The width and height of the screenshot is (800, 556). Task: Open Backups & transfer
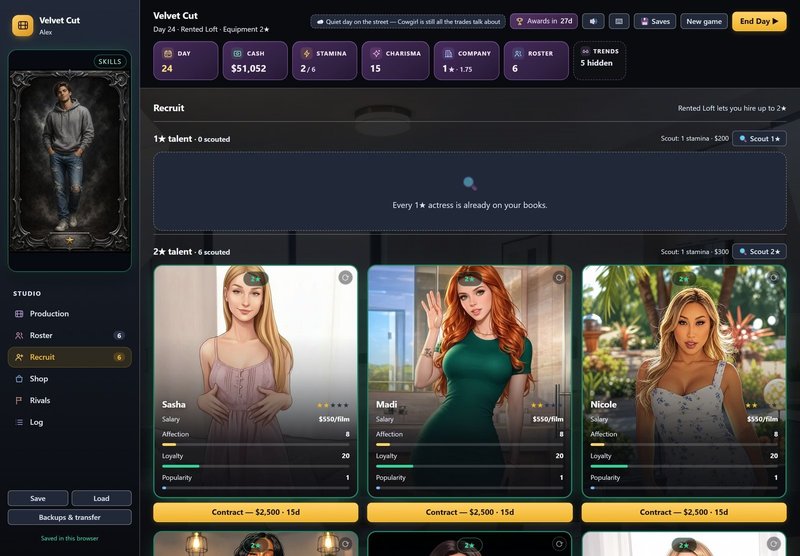coord(69,517)
